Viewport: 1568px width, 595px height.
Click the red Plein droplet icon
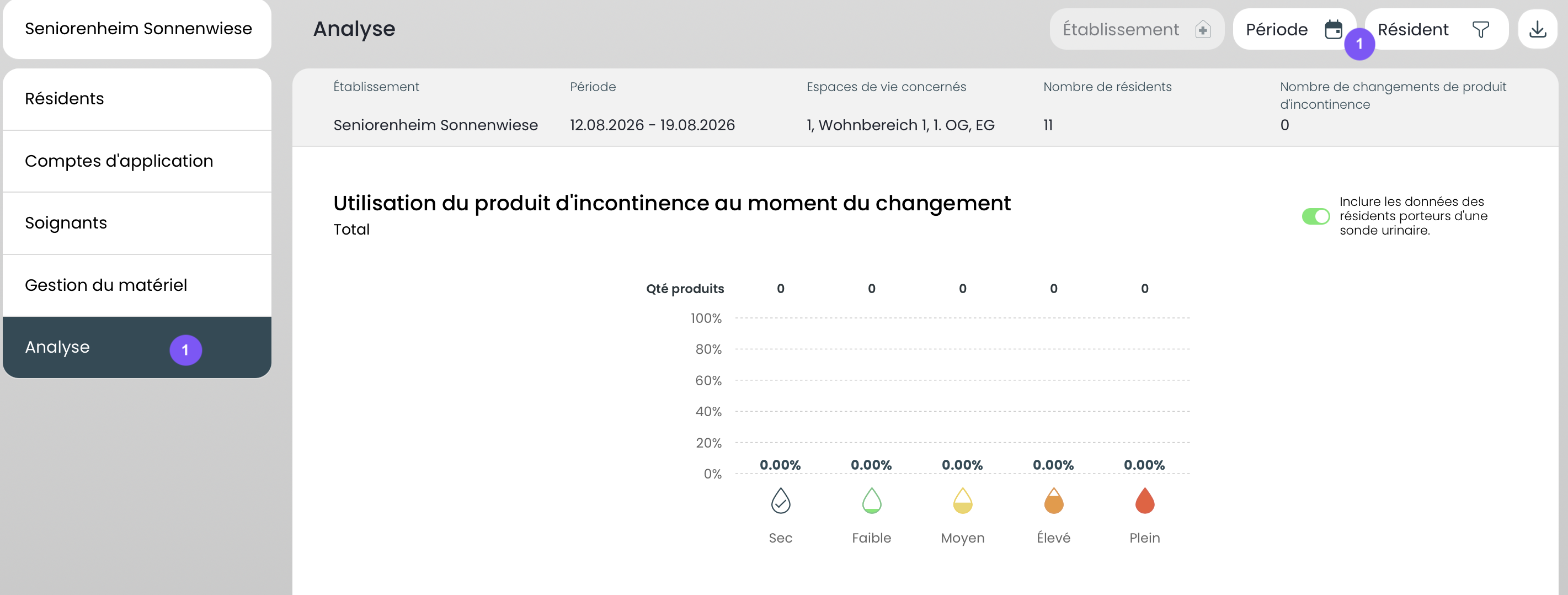(1144, 501)
